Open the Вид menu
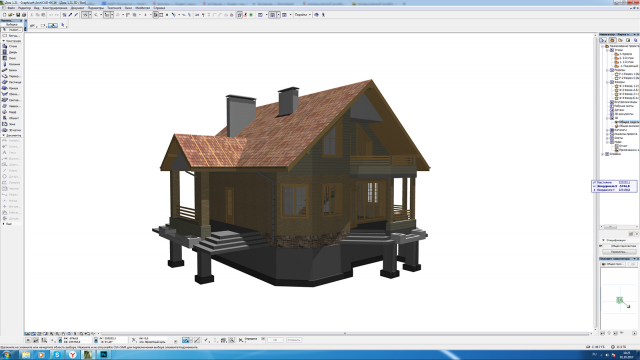Viewport: 640px width, 360px height. click(x=37, y=8)
